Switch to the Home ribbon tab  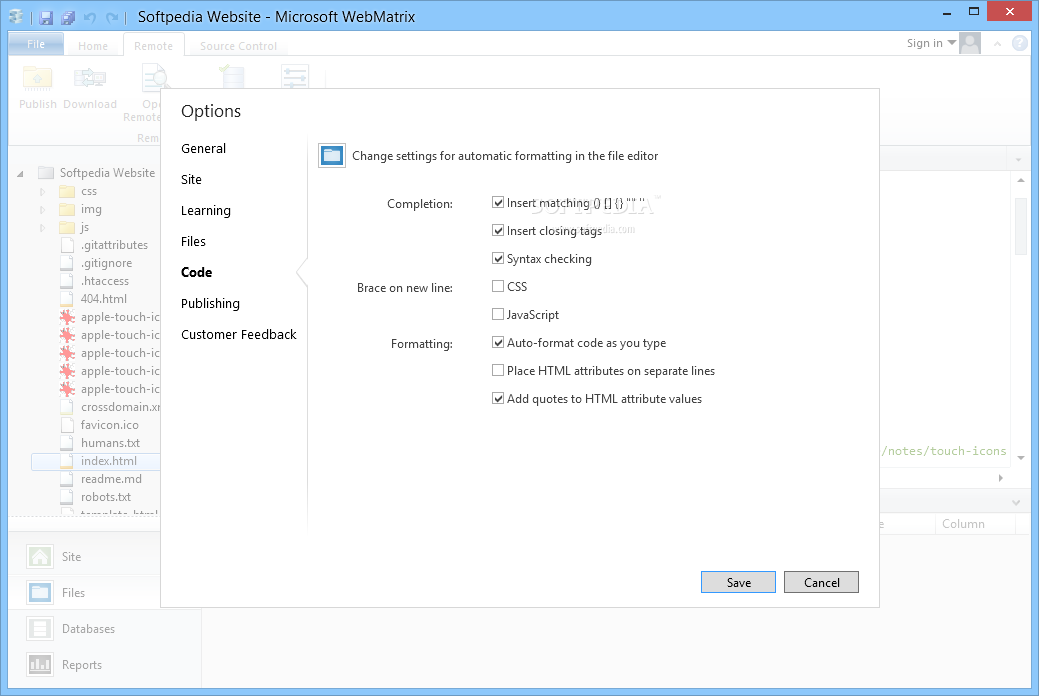(x=93, y=46)
